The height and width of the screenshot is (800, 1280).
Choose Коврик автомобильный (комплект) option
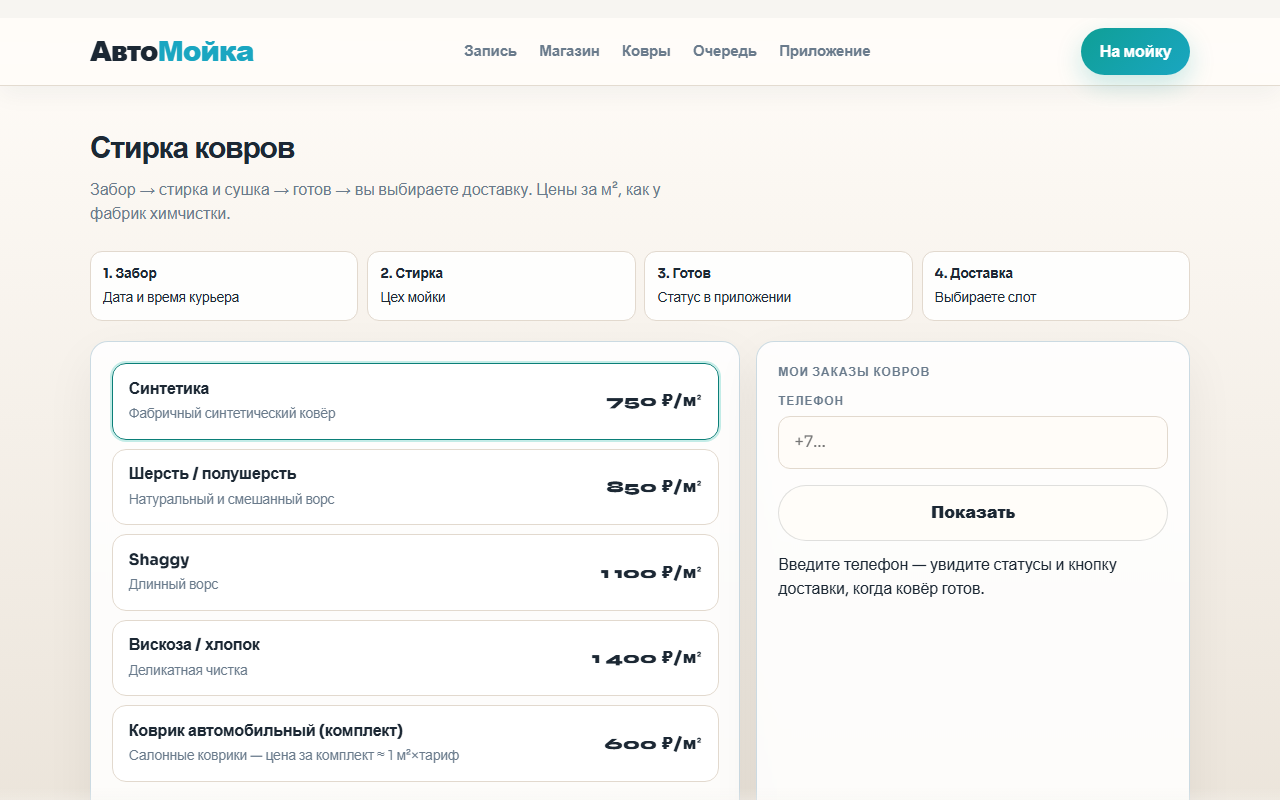pos(415,743)
